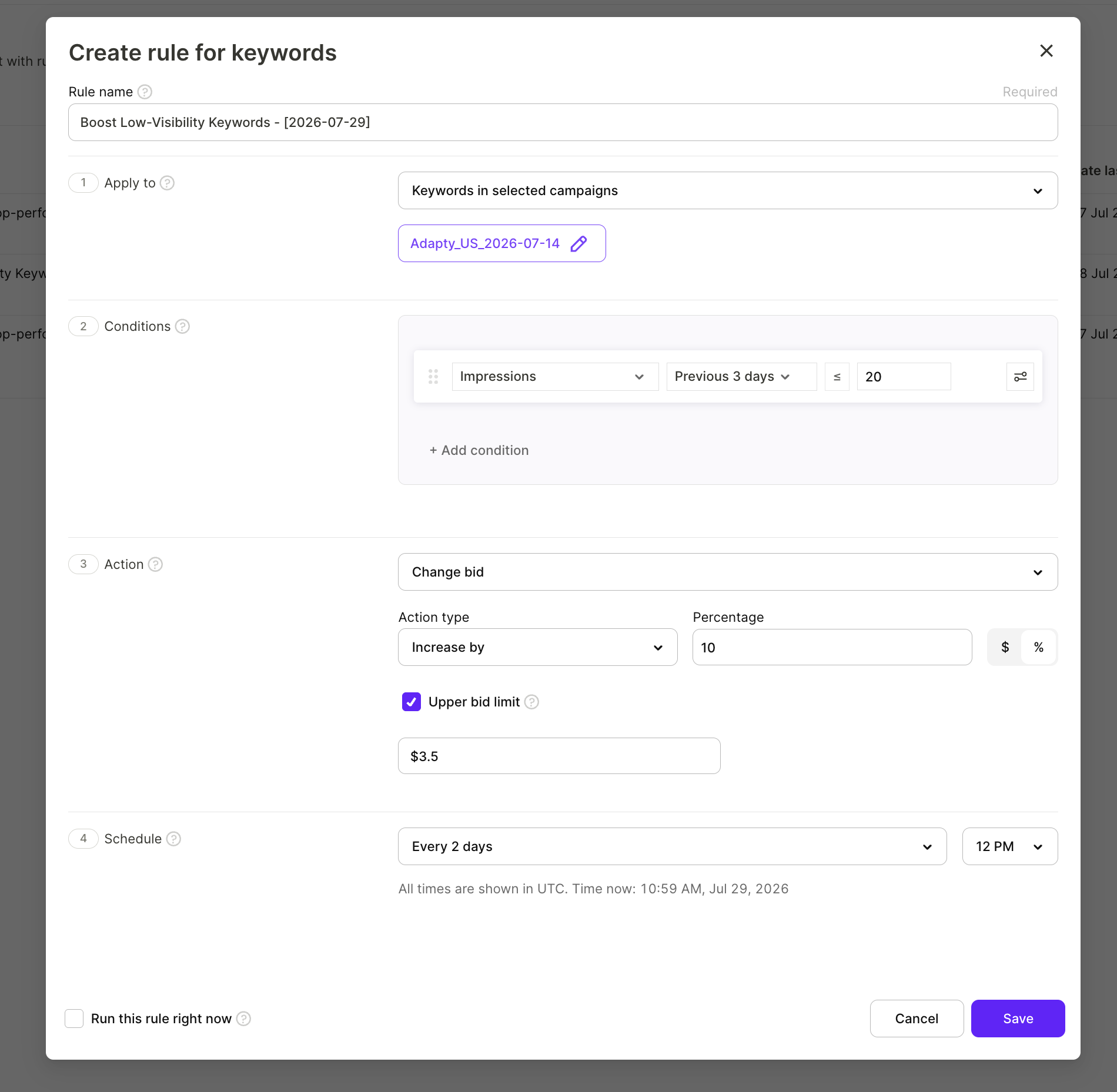Switch bid change unit to dollars
1117x1092 pixels.
tap(1005, 647)
